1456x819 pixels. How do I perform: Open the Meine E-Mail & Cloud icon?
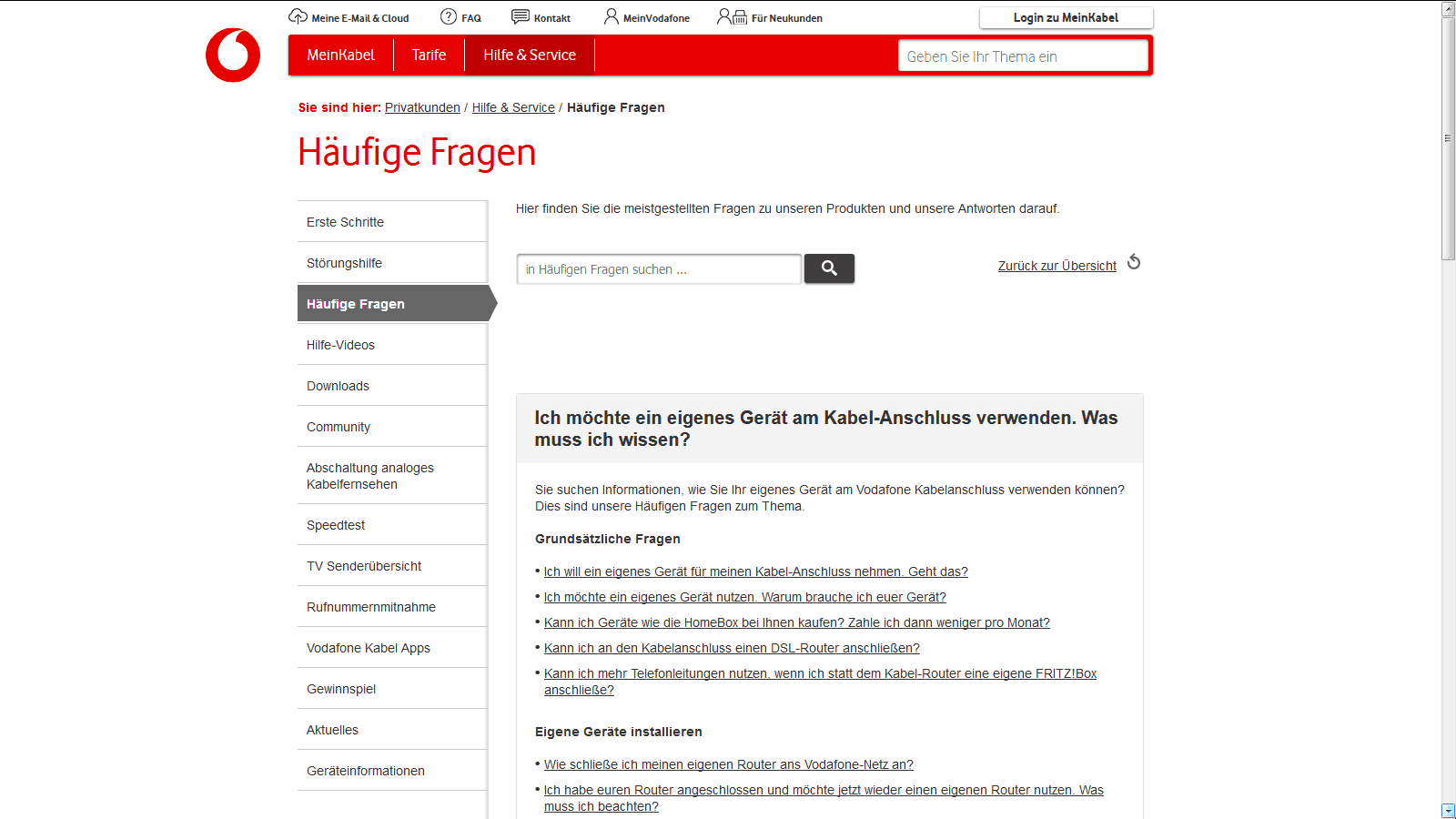[298, 16]
